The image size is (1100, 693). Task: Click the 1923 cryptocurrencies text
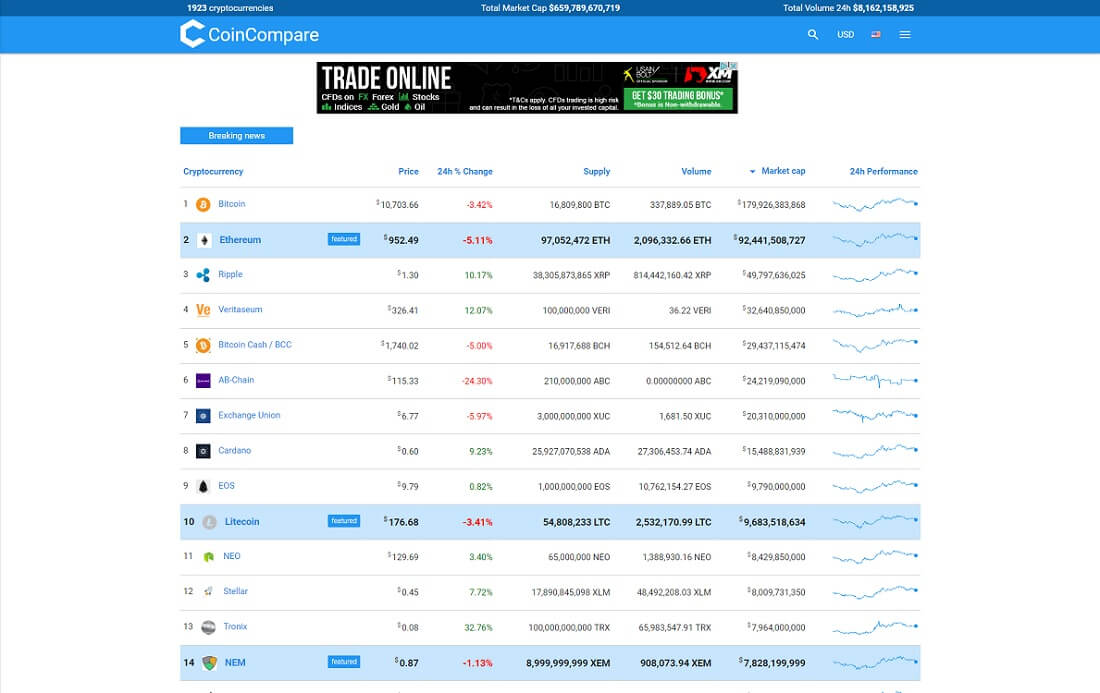tap(230, 8)
